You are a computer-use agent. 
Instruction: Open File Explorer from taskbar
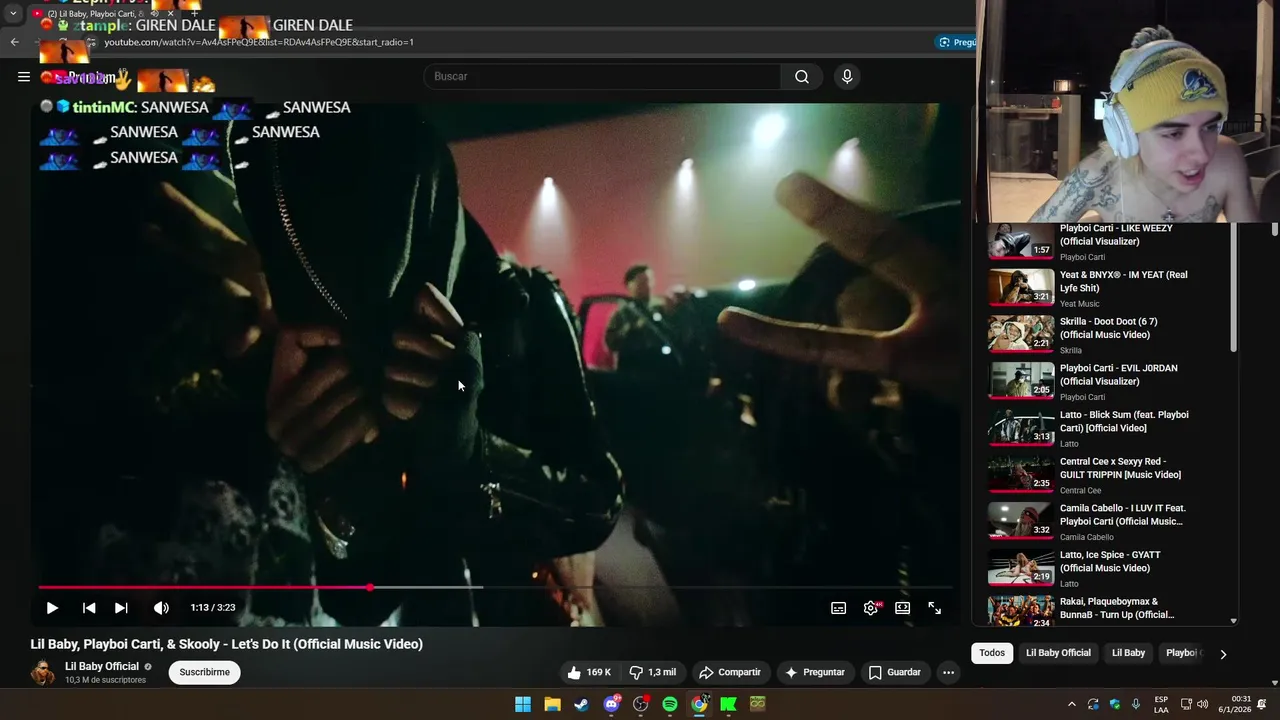click(x=552, y=704)
